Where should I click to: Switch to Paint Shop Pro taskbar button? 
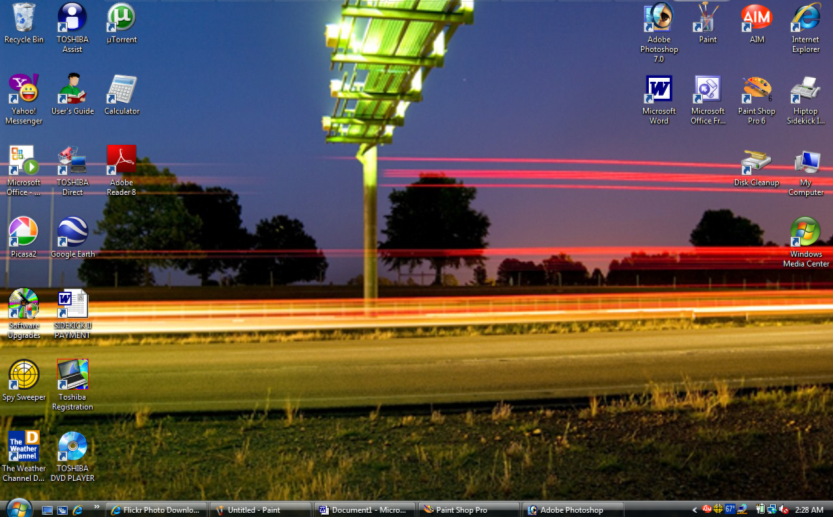(x=469, y=510)
